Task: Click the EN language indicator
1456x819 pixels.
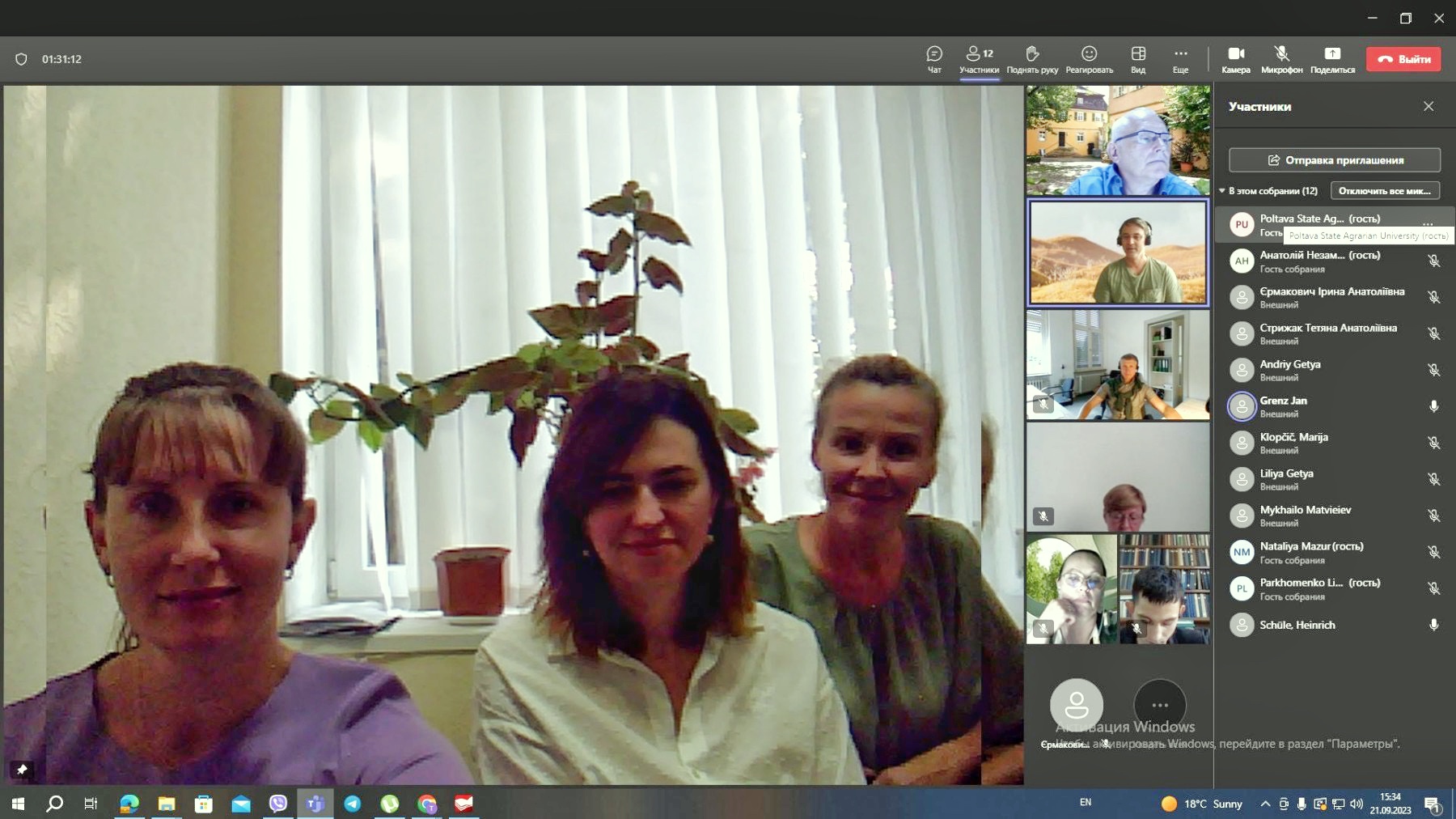Action: [x=1086, y=803]
